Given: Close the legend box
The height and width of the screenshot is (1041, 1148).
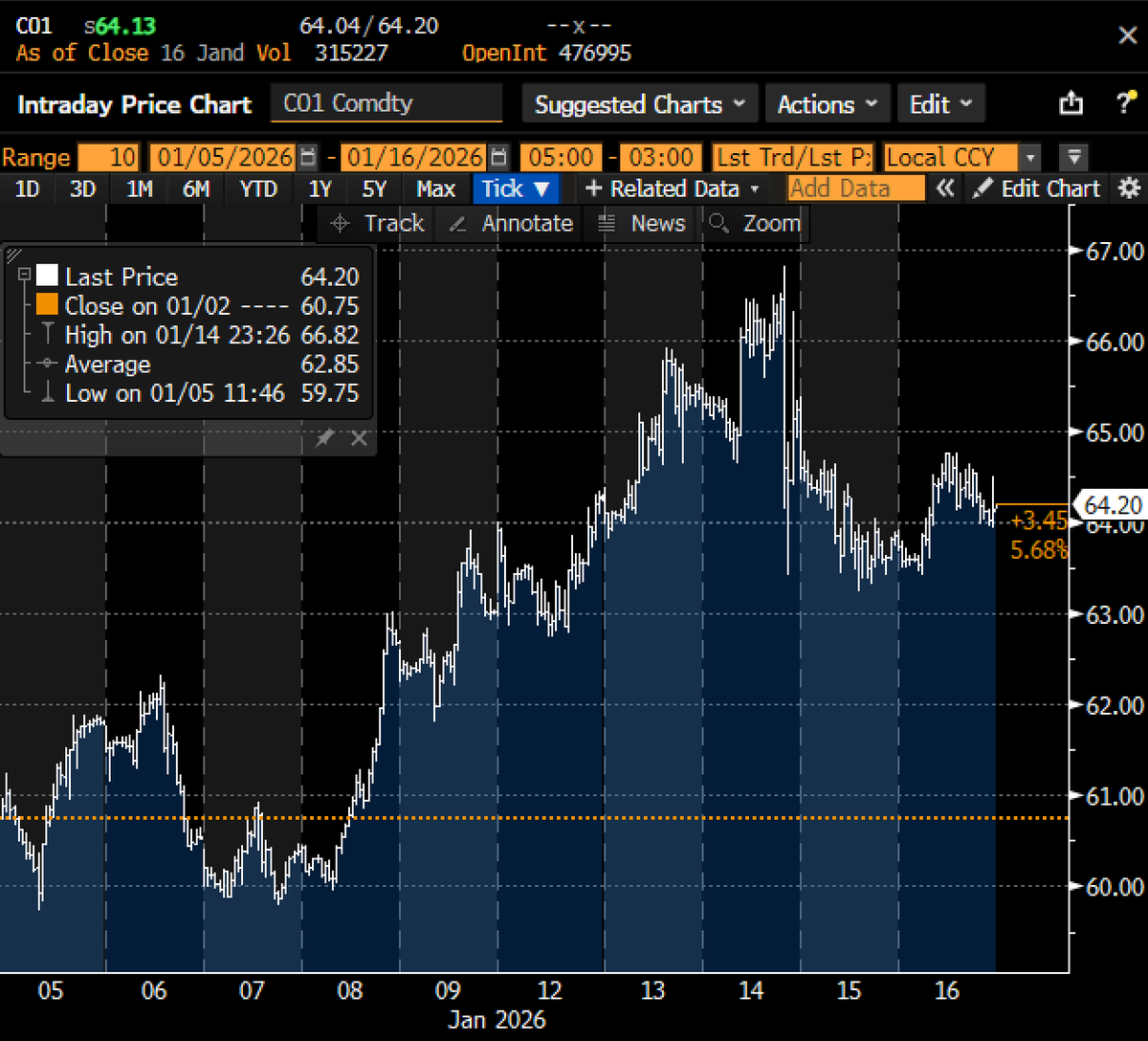Looking at the screenshot, I should coord(359,438).
